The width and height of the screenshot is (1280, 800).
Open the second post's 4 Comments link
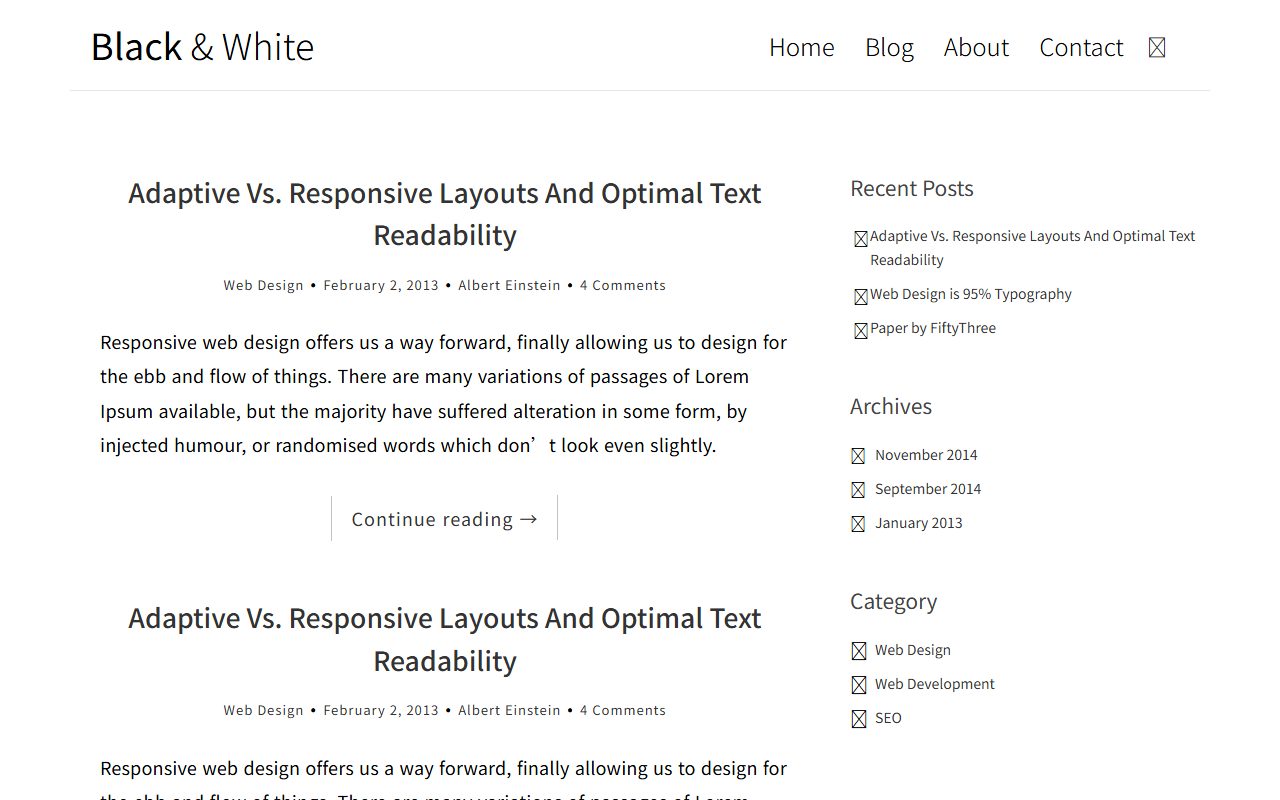pyautogui.click(x=623, y=710)
